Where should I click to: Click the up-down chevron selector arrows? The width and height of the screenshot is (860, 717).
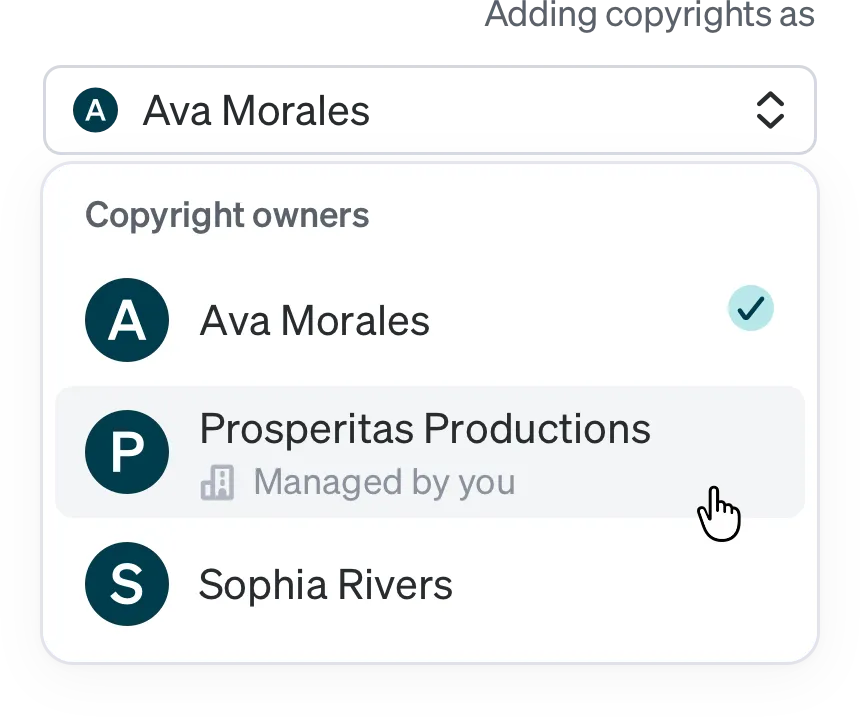pyautogui.click(x=770, y=110)
